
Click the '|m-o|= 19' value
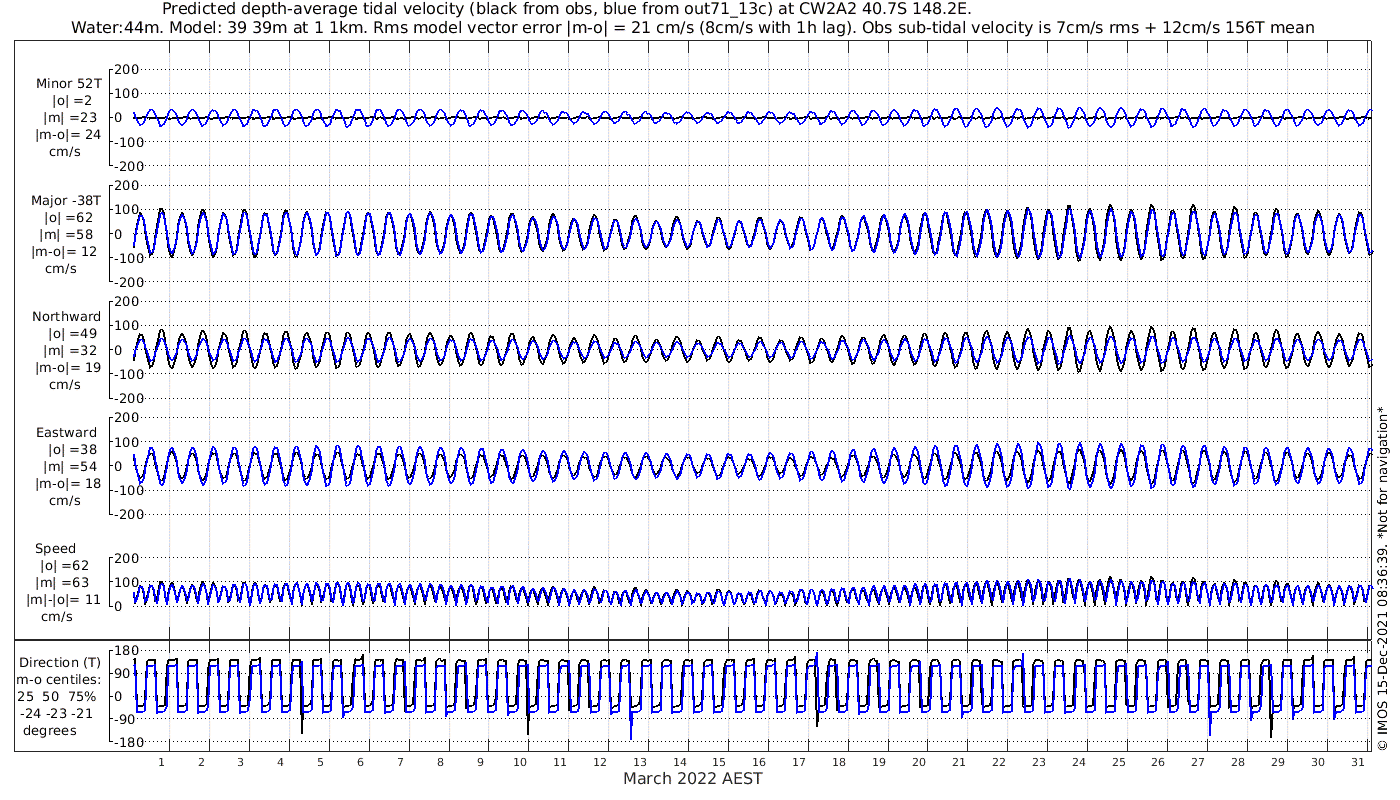68,368
